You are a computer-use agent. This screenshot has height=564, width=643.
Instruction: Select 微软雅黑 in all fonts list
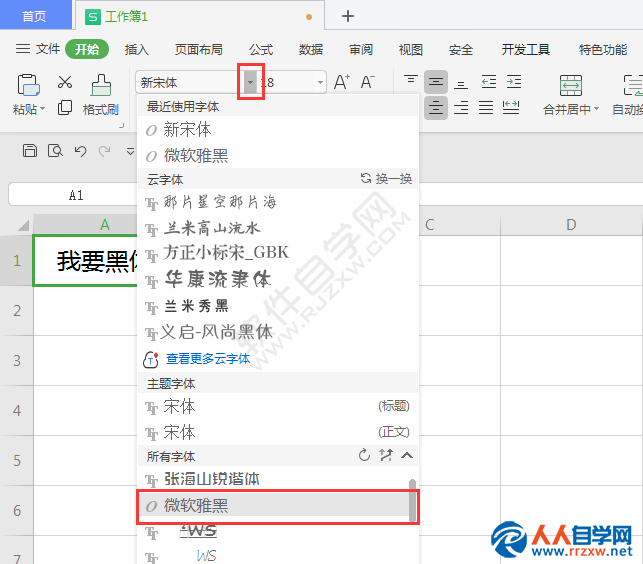(x=274, y=505)
